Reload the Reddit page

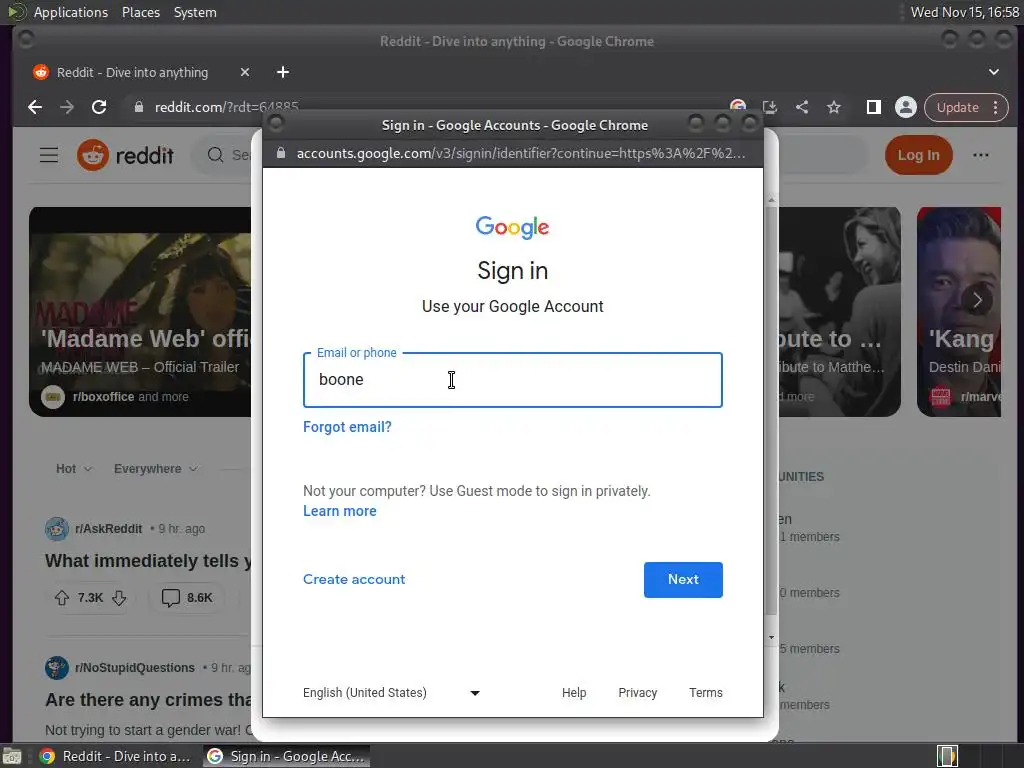[99, 107]
